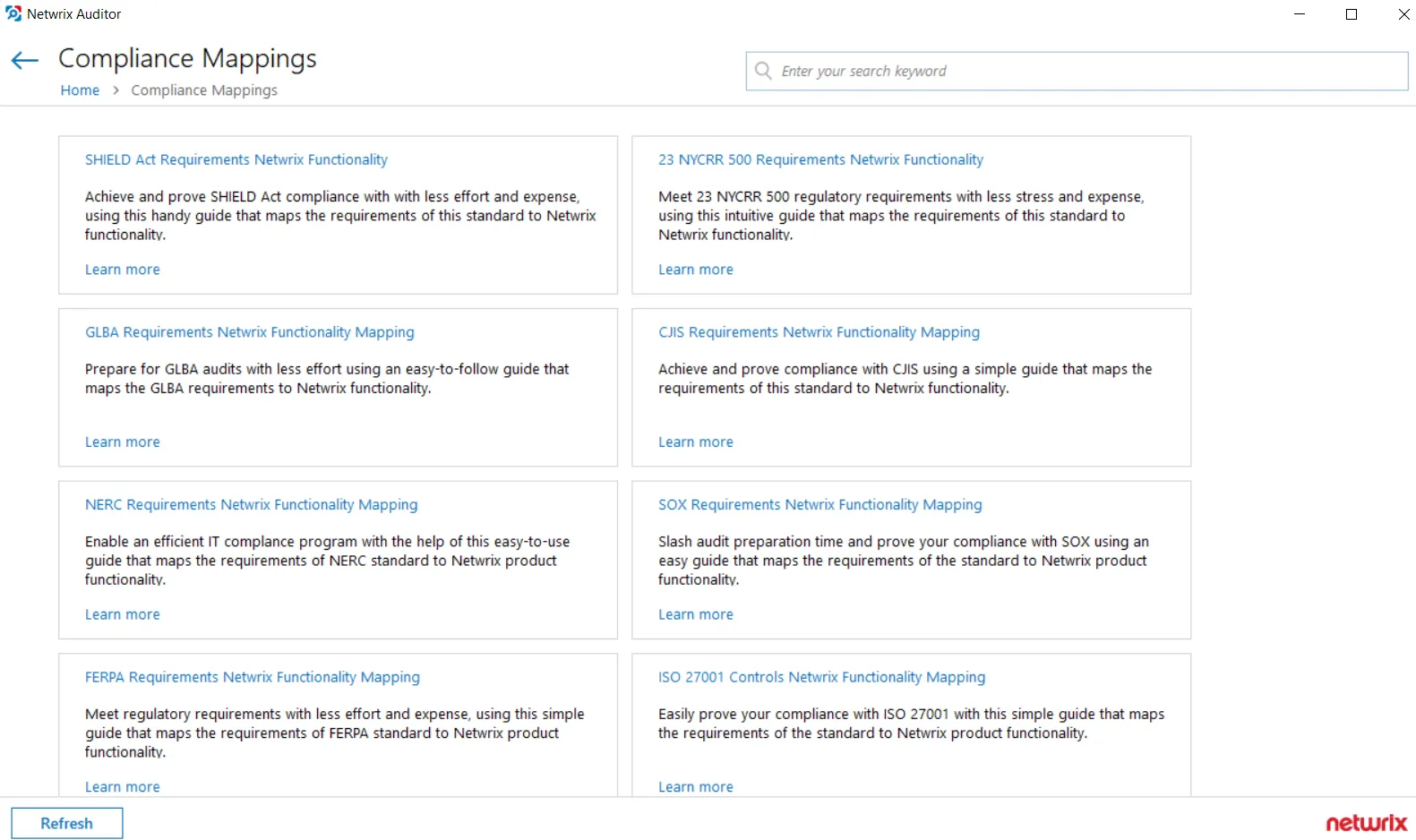The width and height of the screenshot is (1416, 840).
Task: Open CJIS Requirements Netwrix Functionality Mapping
Action: point(819,332)
